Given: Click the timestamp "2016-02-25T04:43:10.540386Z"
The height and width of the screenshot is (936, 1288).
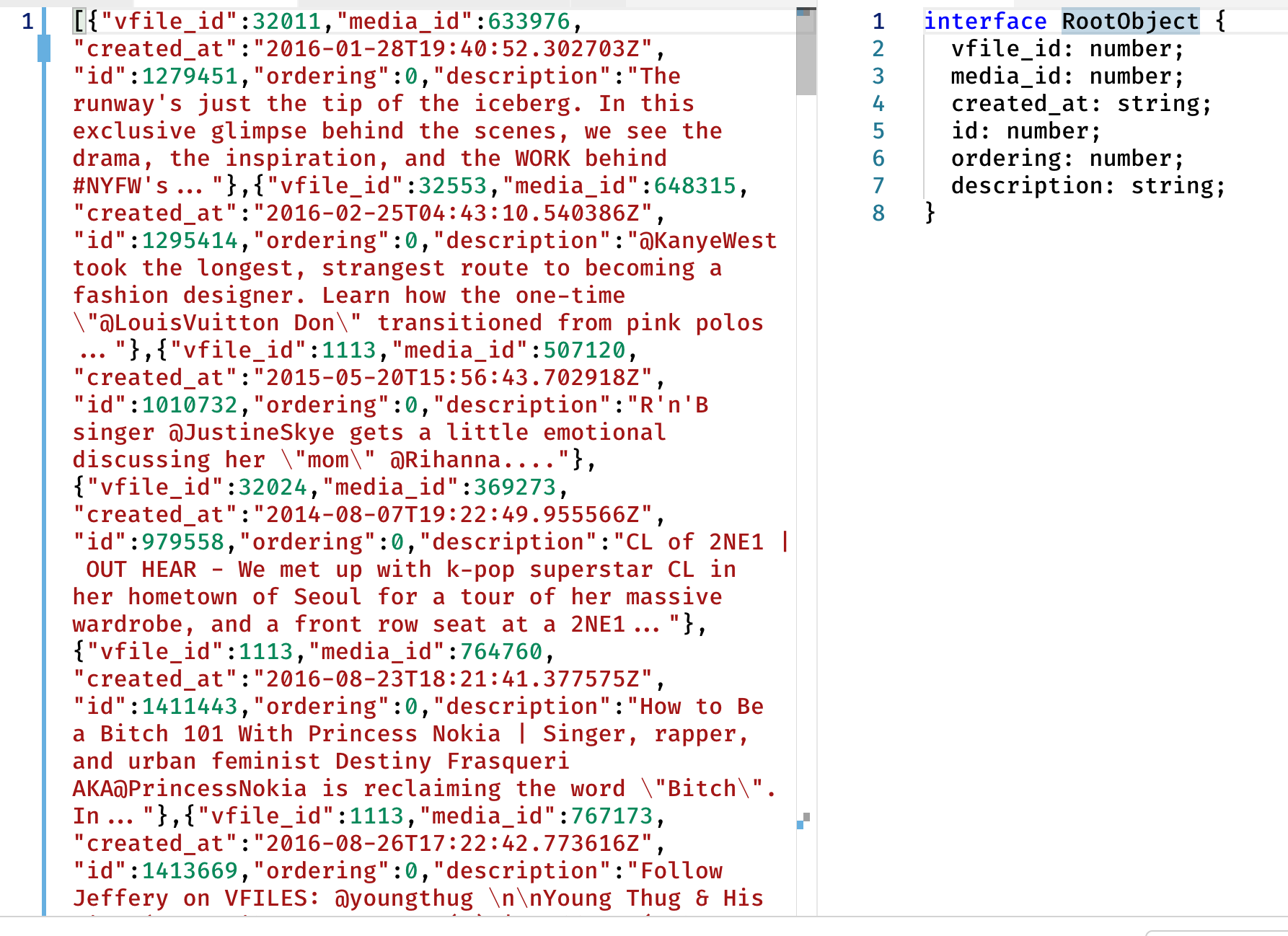Looking at the screenshot, I should coord(453,213).
